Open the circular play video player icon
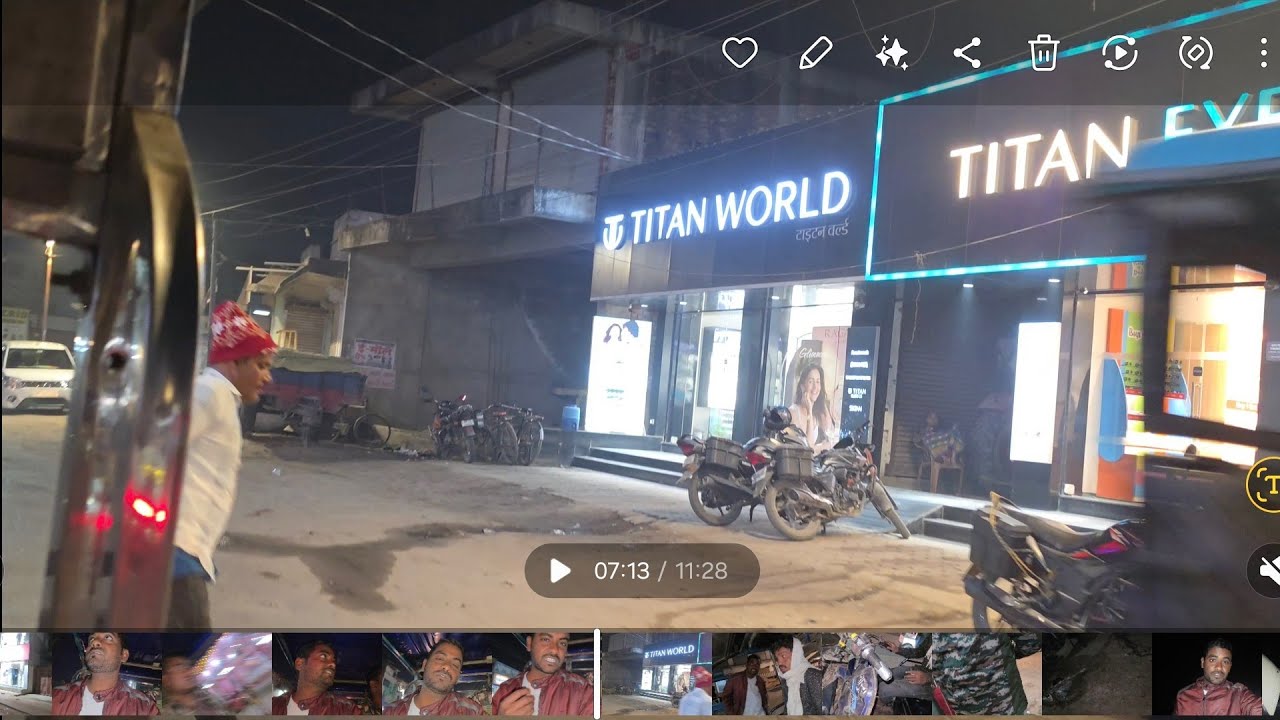The image size is (1280, 720). point(1119,52)
